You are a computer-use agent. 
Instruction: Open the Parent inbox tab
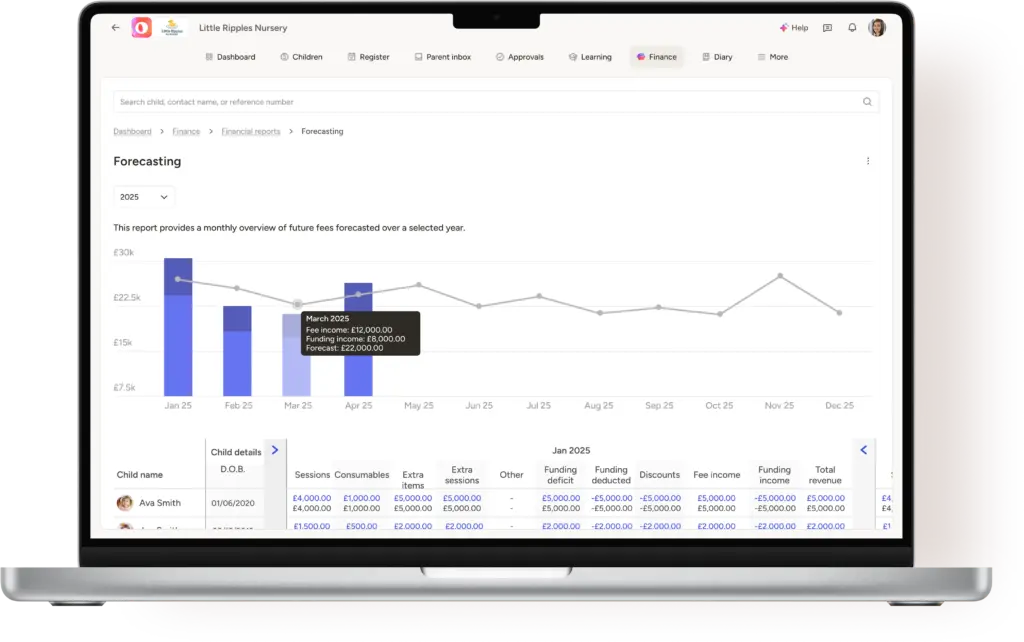click(442, 57)
